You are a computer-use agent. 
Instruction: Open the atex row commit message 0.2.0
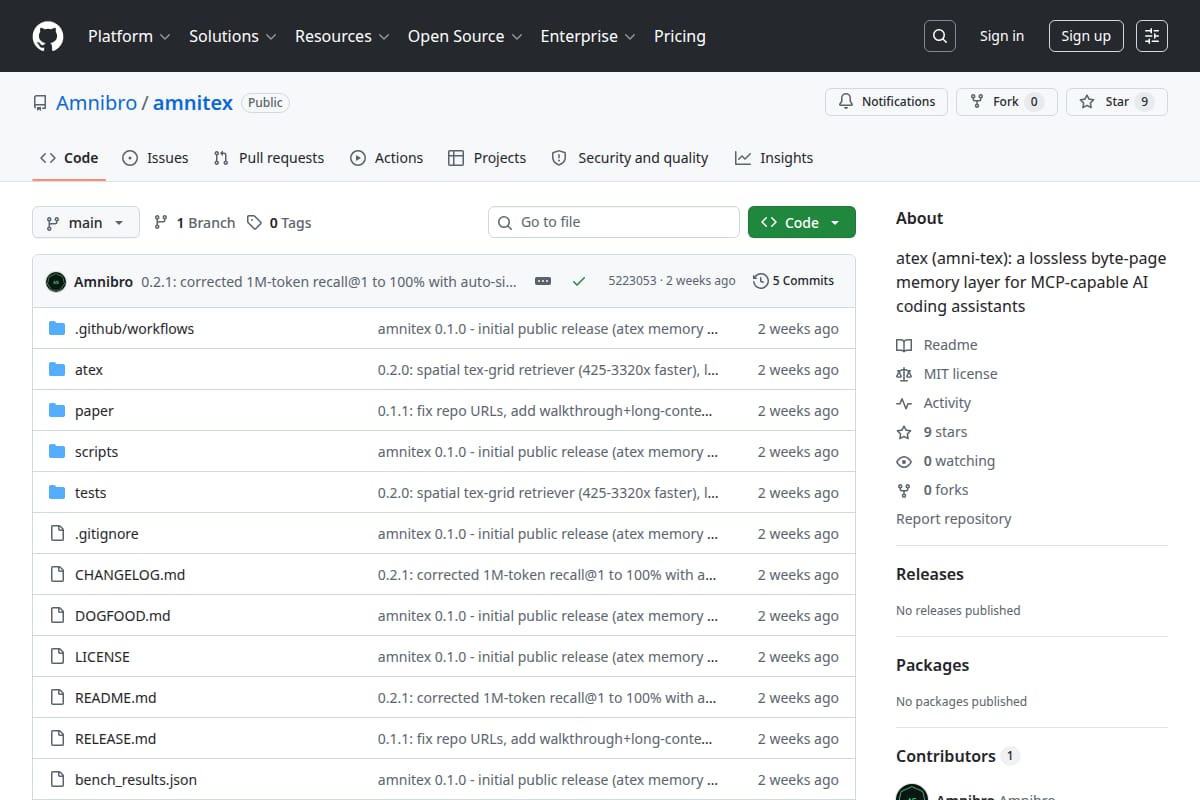coord(548,370)
